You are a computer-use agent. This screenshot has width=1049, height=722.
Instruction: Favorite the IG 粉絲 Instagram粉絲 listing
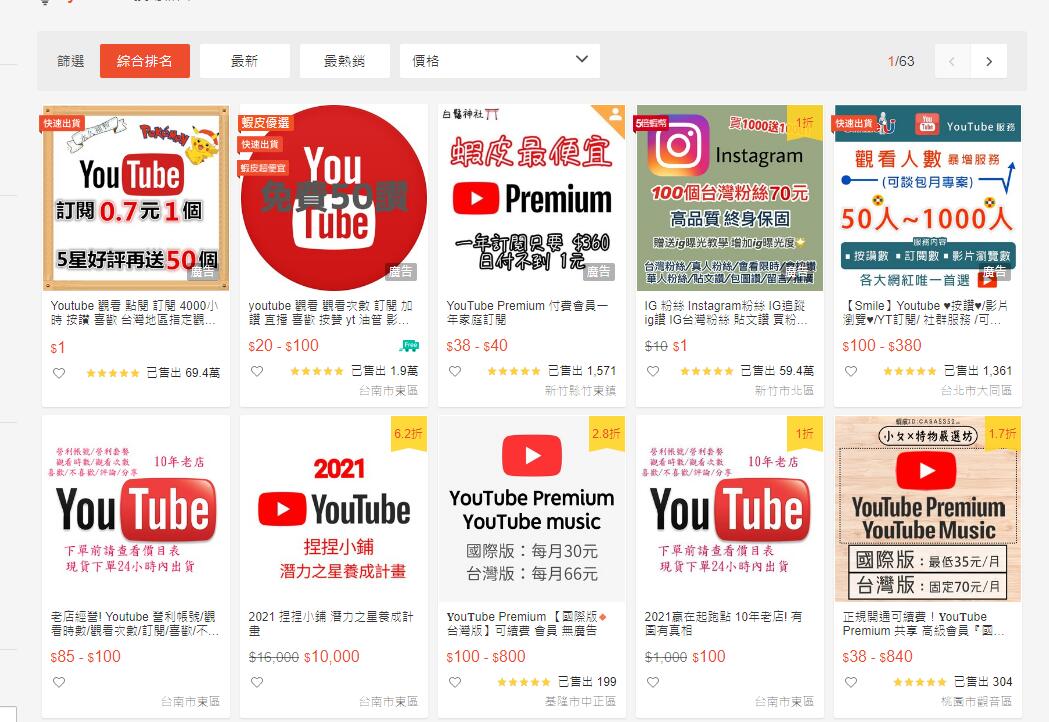pyautogui.click(x=653, y=371)
